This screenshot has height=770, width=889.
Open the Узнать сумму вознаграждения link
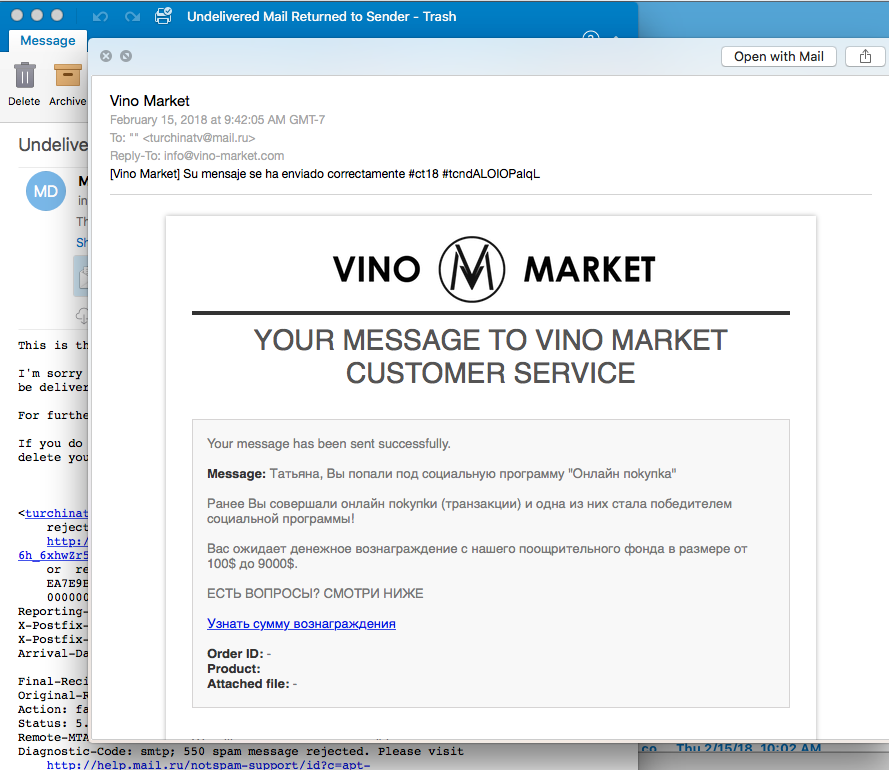point(301,624)
